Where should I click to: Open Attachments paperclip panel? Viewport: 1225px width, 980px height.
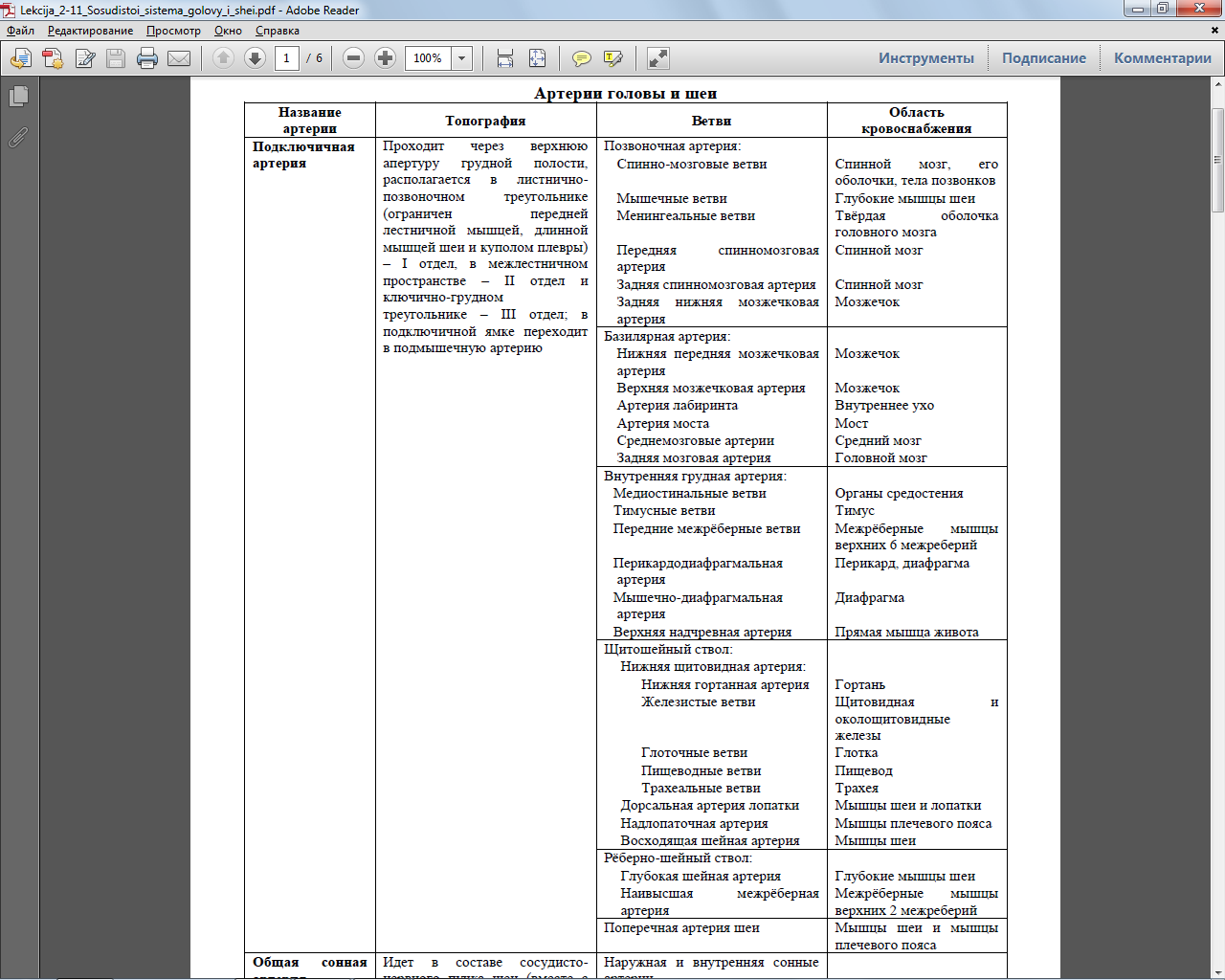tap(18, 137)
